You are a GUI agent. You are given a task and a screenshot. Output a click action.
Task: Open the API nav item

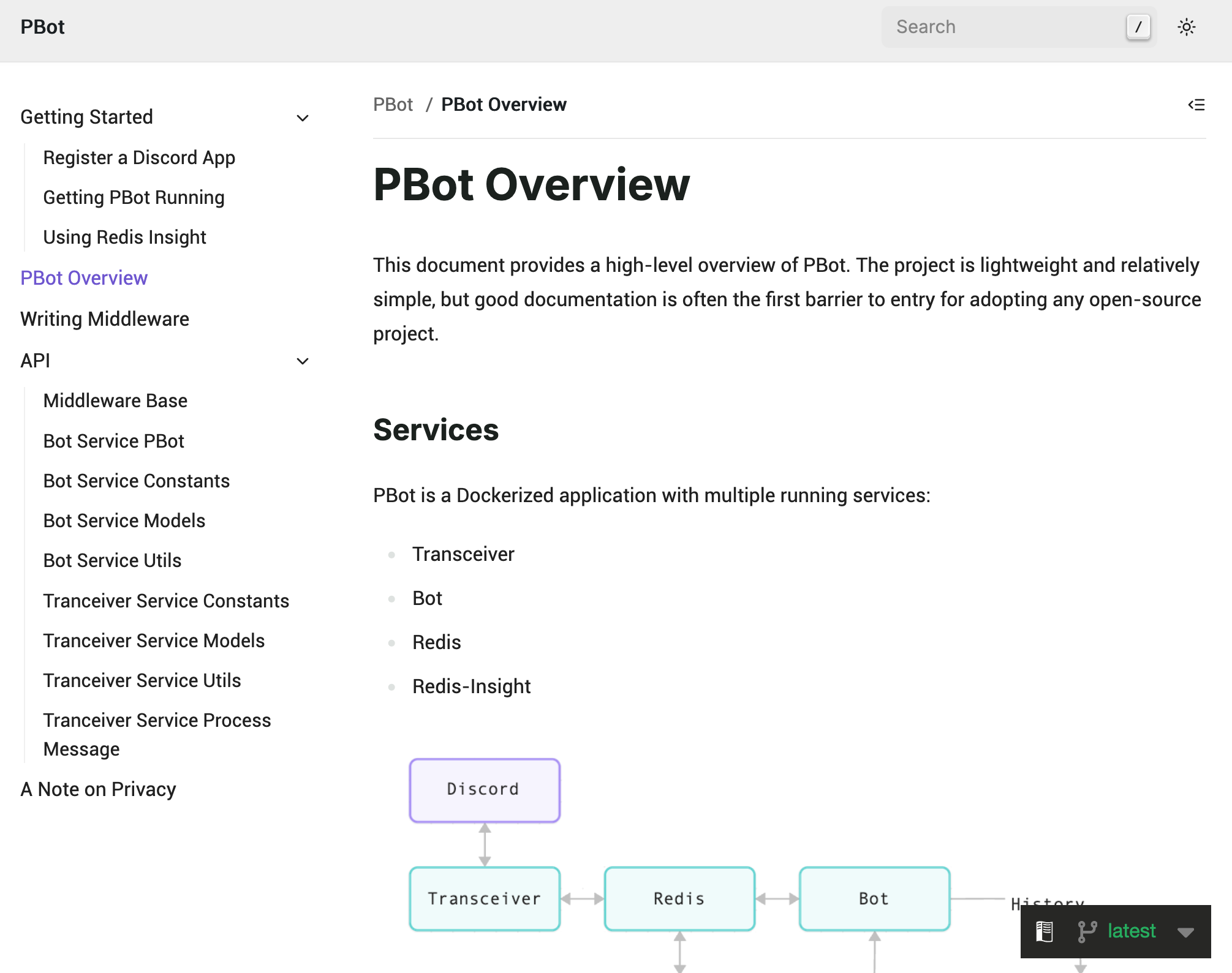point(36,361)
